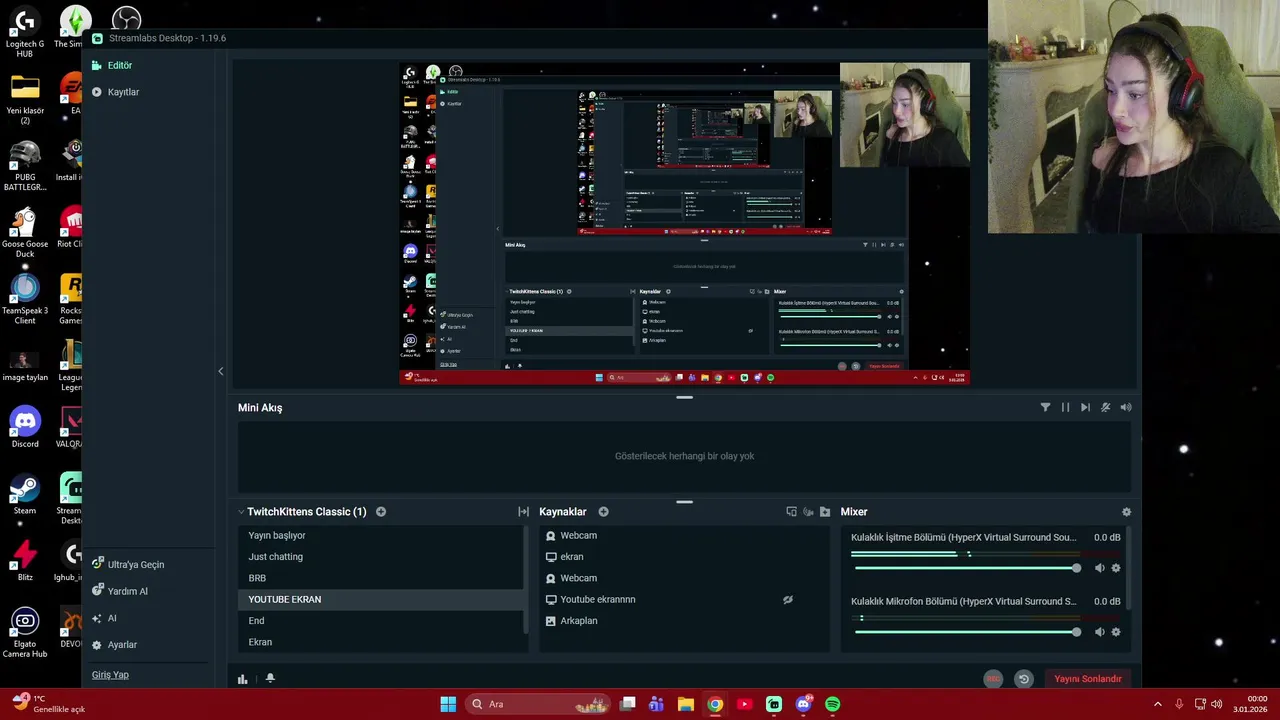The image size is (1280, 720).
Task: Open Blitz desktop shortcut
Action: [25, 561]
